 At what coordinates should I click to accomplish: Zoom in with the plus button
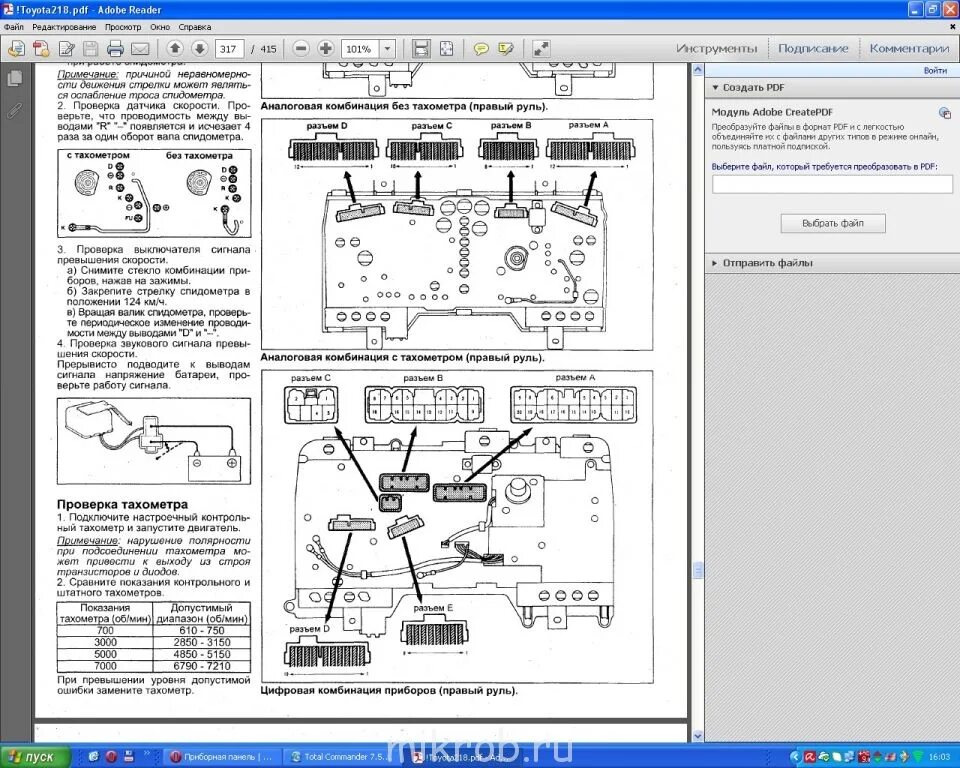click(326, 48)
